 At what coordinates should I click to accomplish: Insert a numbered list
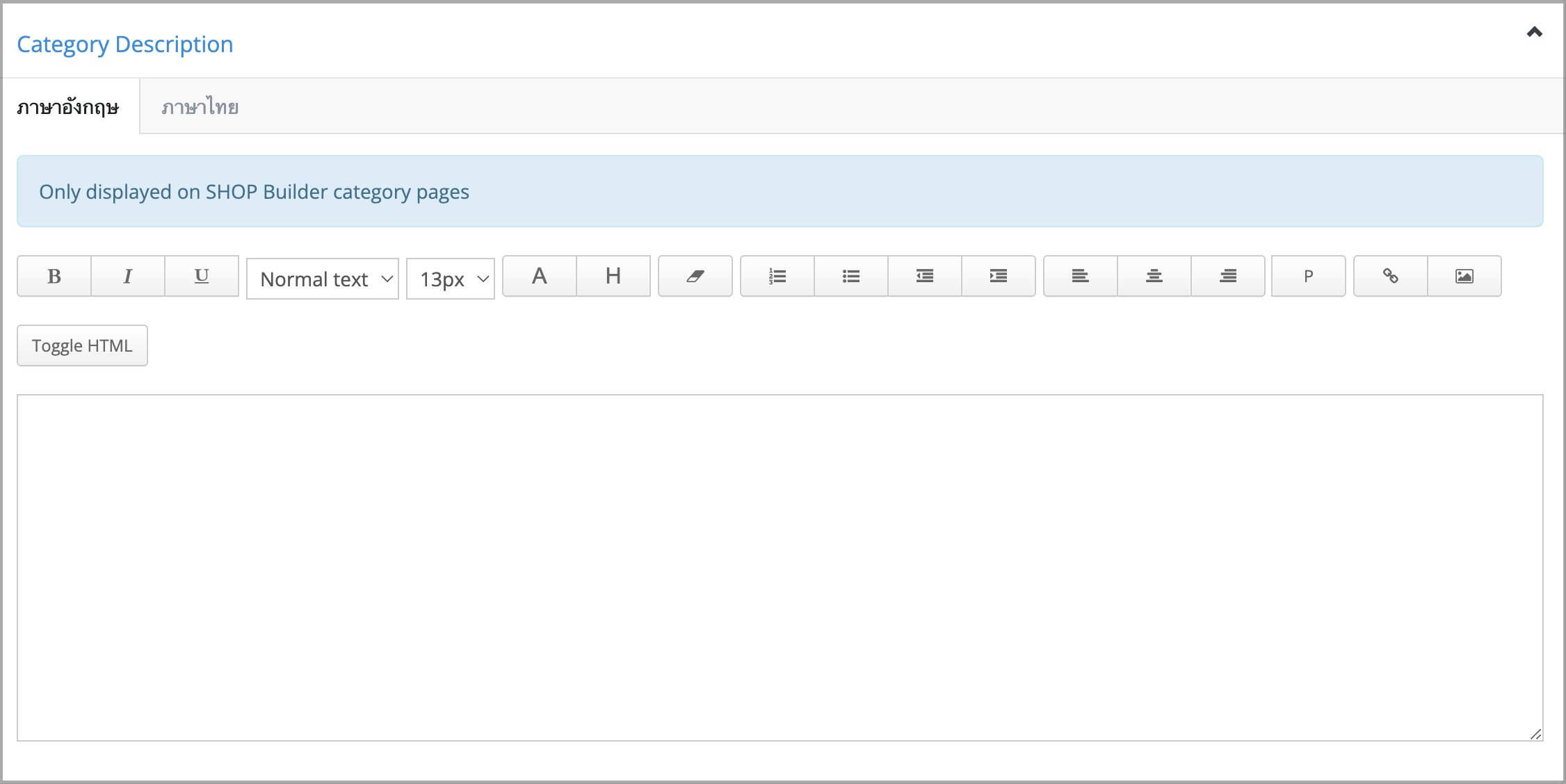tap(777, 276)
